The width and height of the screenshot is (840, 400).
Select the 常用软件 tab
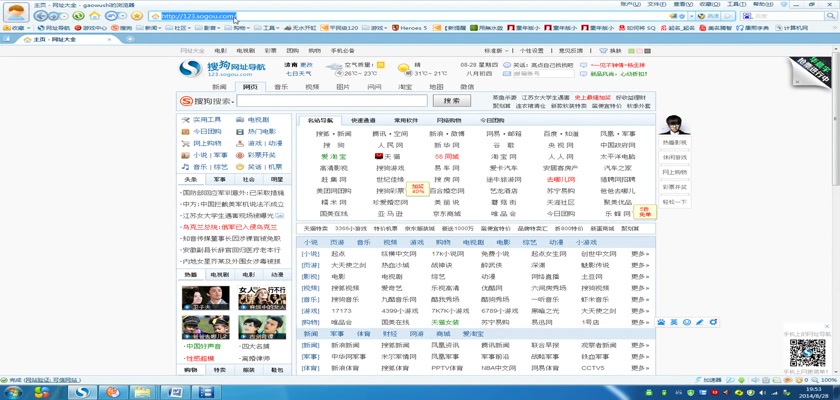(406, 120)
